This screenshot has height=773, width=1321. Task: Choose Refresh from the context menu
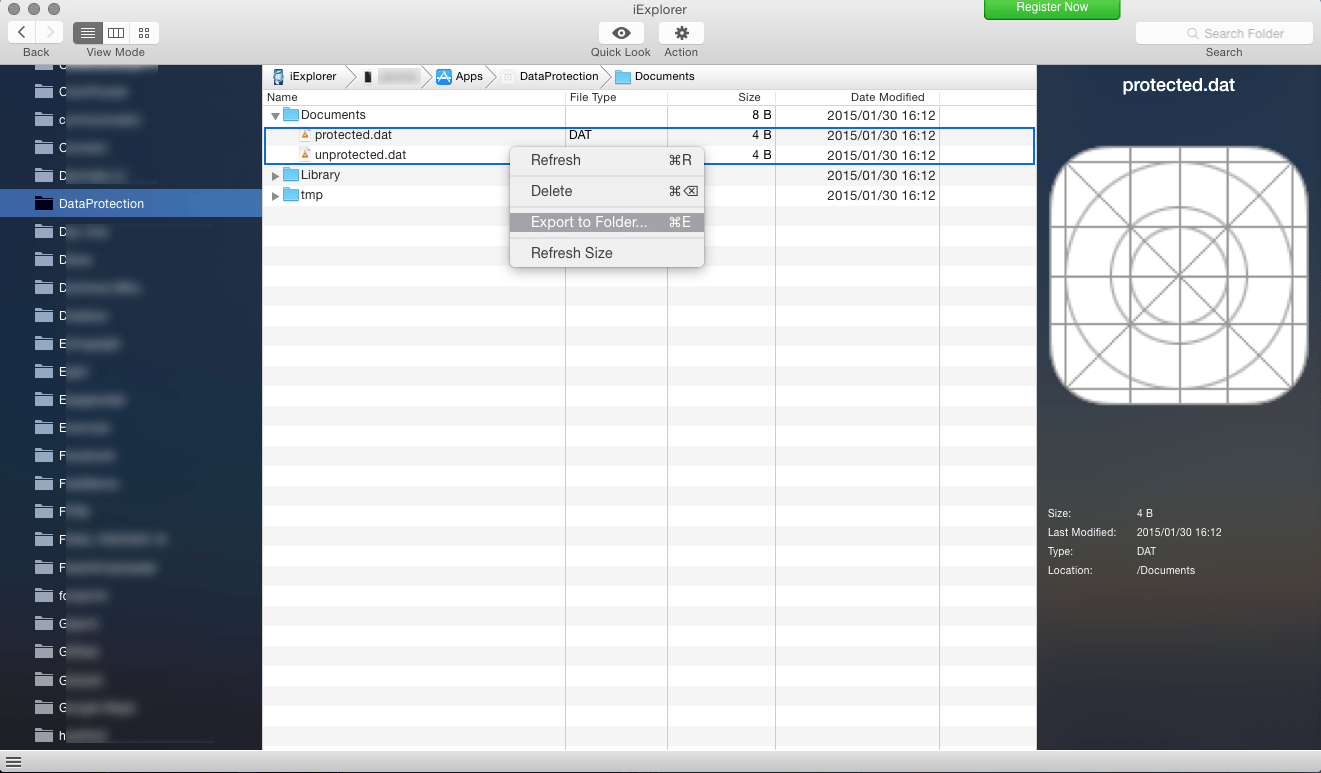point(607,160)
